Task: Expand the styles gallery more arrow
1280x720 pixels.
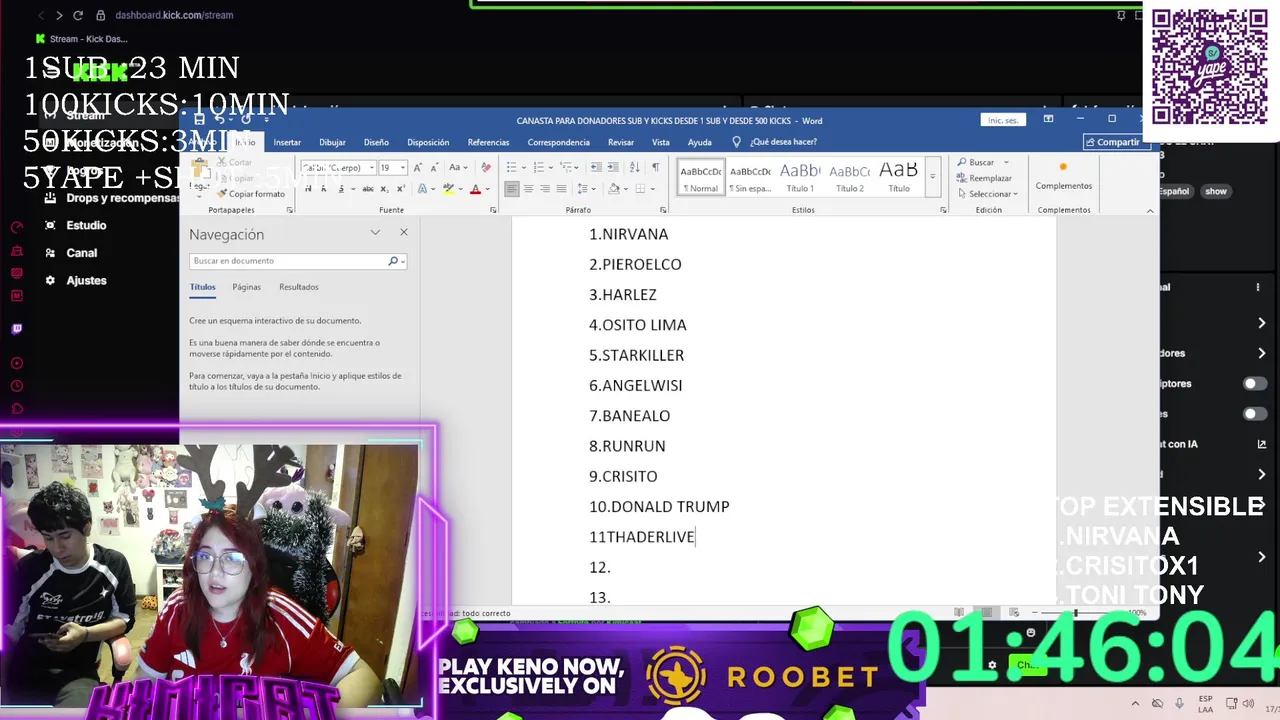Action: click(932, 176)
